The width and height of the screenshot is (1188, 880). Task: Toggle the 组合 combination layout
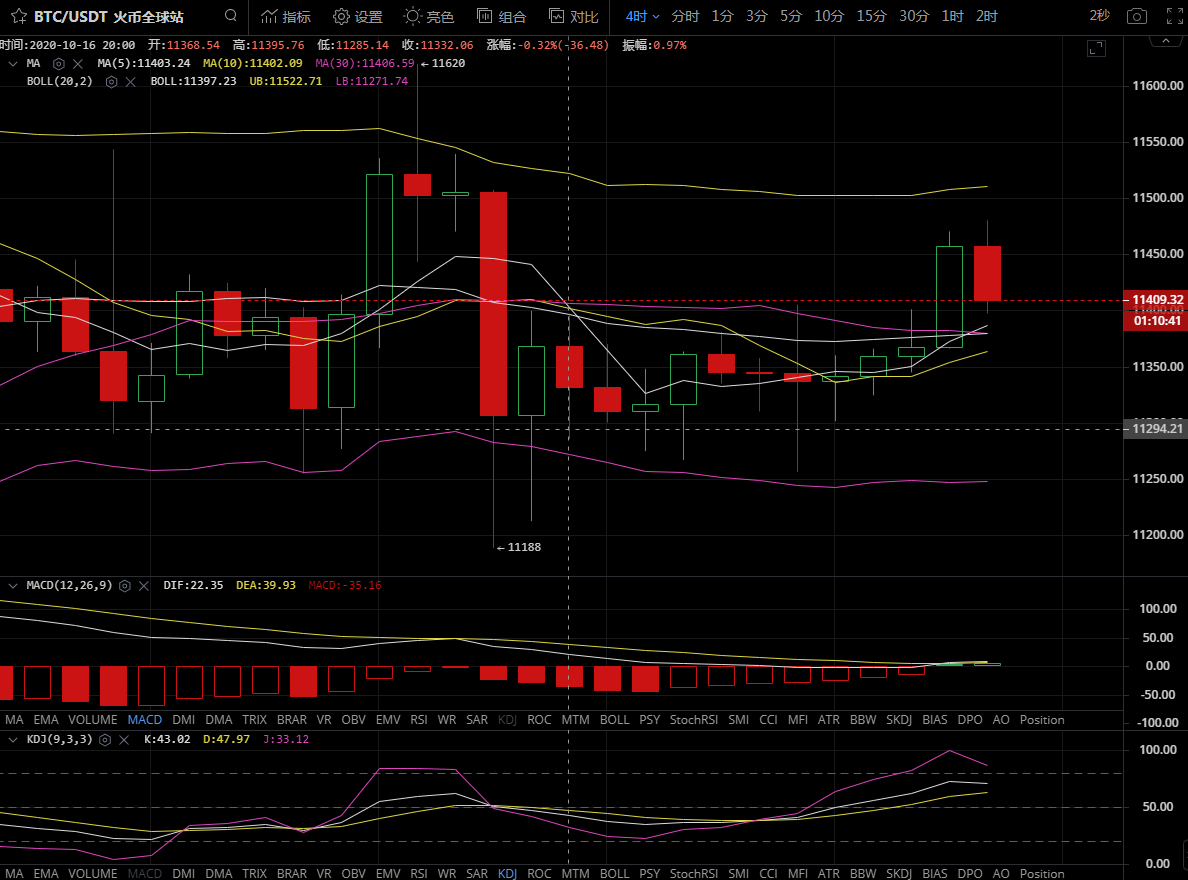tap(501, 16)
